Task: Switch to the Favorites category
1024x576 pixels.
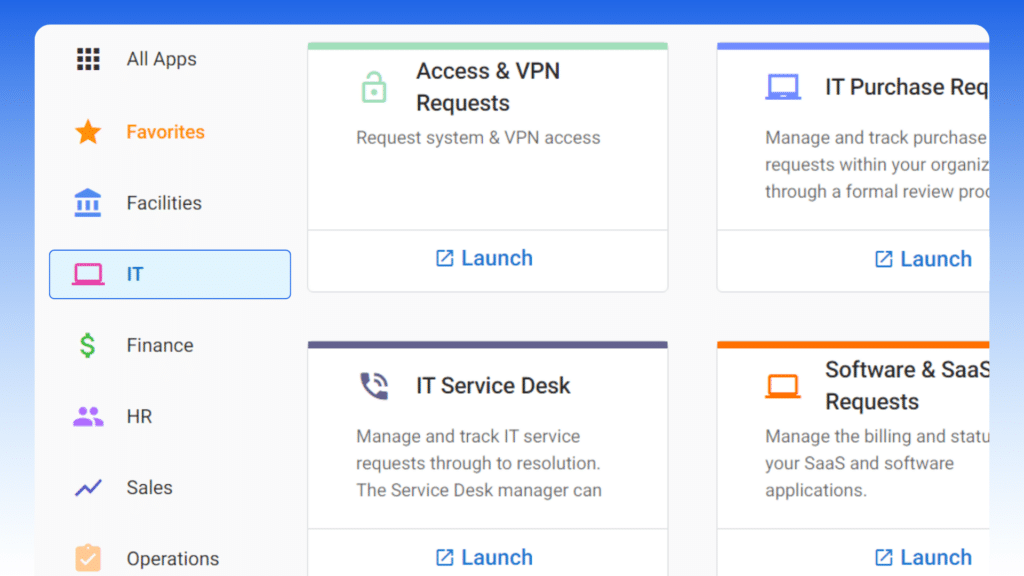Action: pos(165,132)
